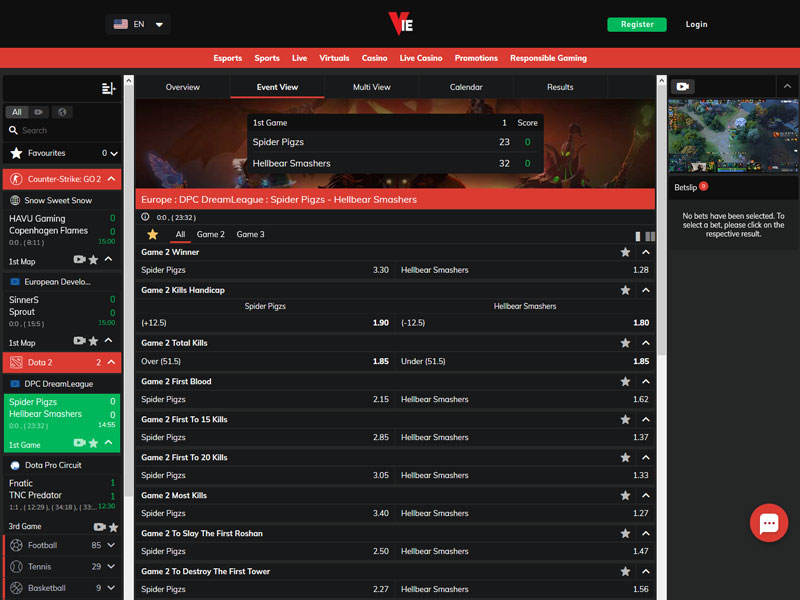Collapse the left sports sidebar menu icon

pos(109,89)
